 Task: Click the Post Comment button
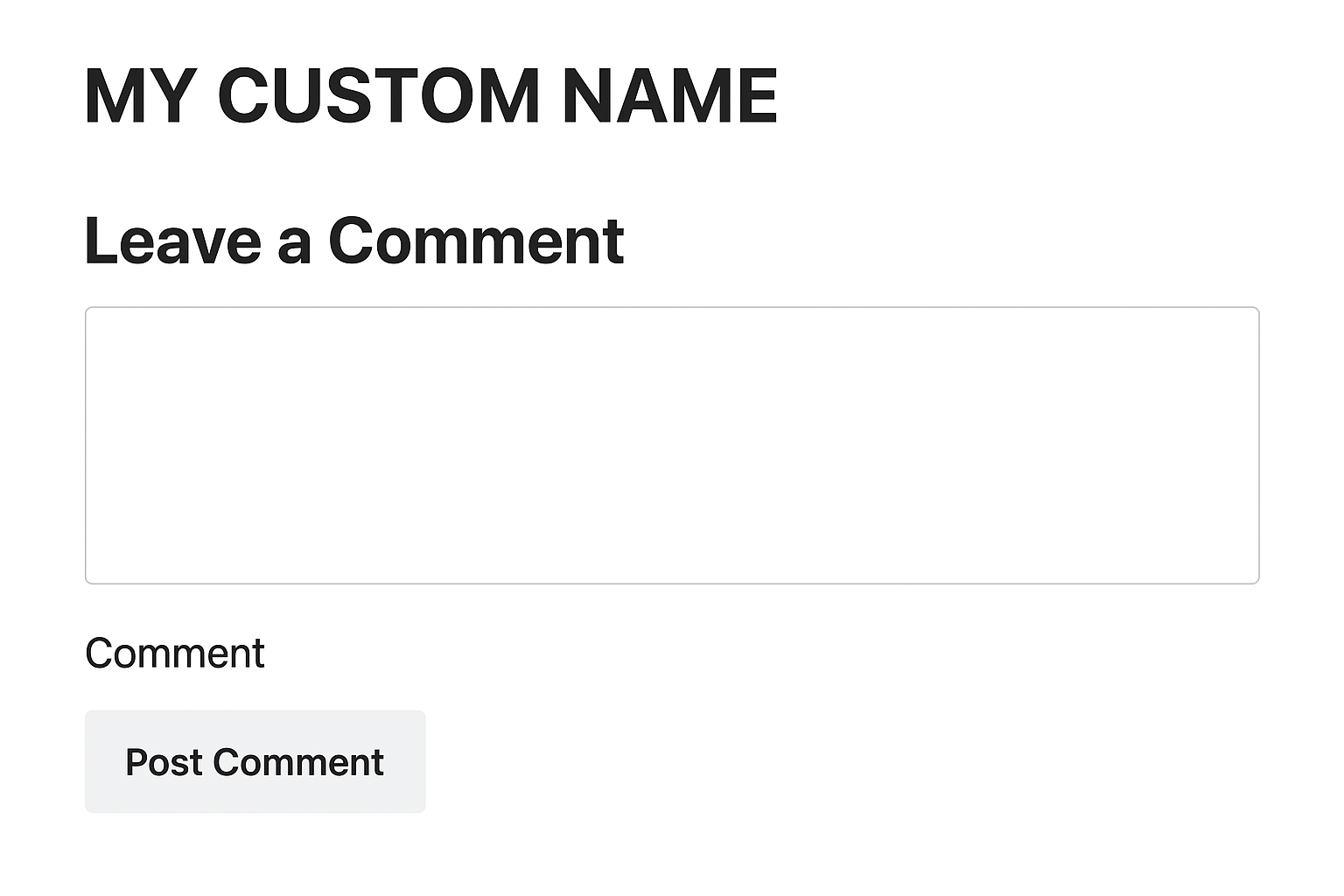click(255, 761)
